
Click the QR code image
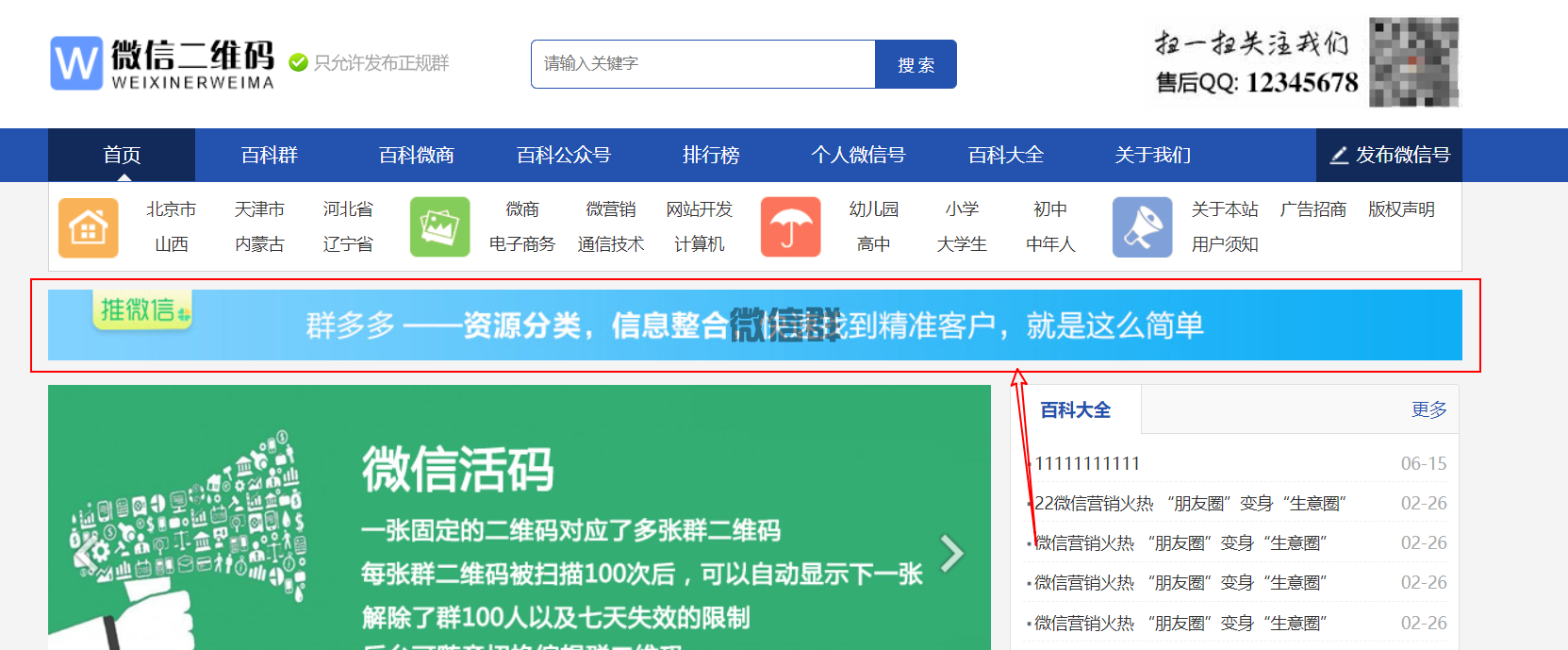(x=1413, y=62)
